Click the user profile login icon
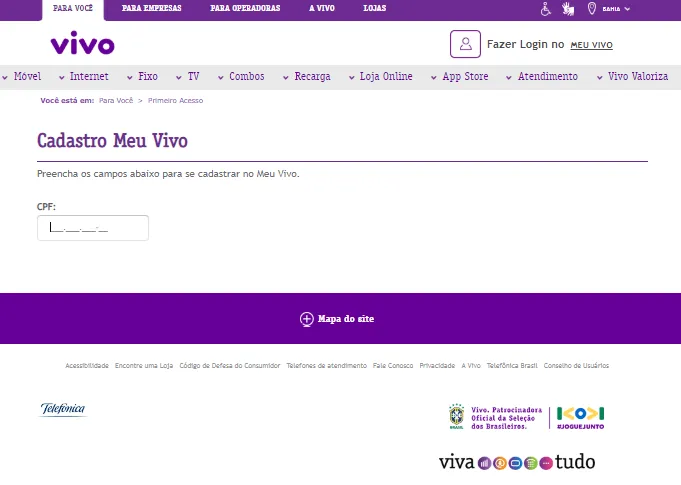 point(465,44)
